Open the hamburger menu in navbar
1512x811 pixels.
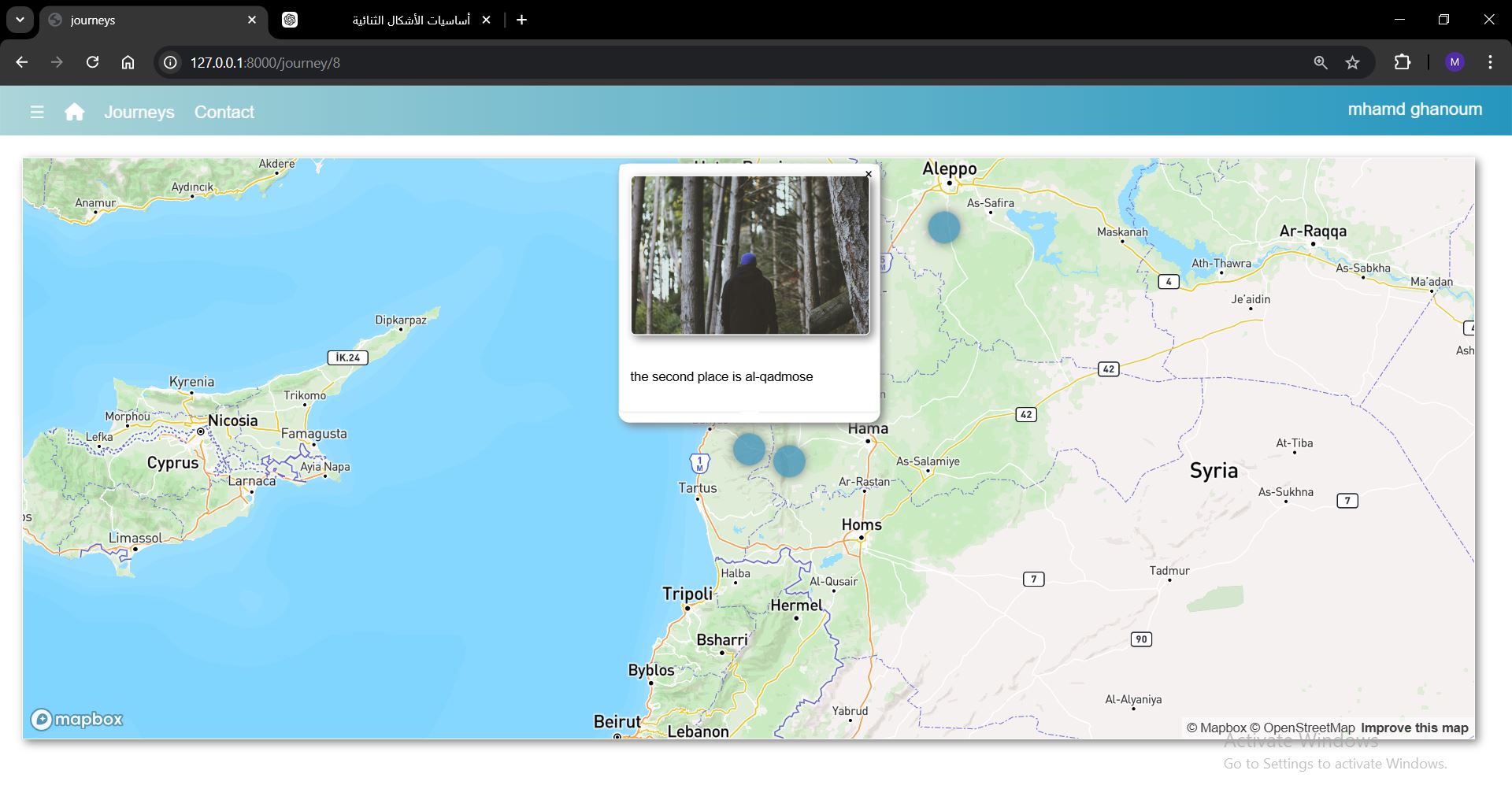pyautogui.click(x=37, y=112)
